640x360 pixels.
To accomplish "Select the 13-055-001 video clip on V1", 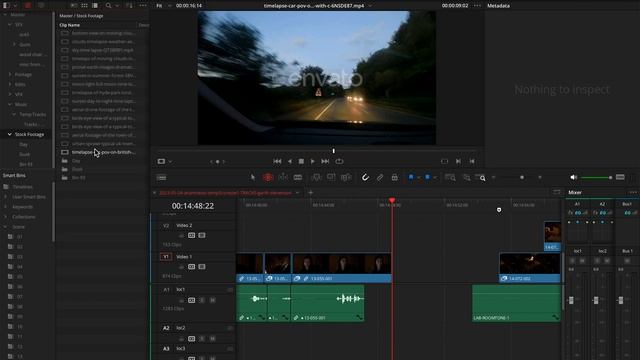I will (x=342, y=267).
